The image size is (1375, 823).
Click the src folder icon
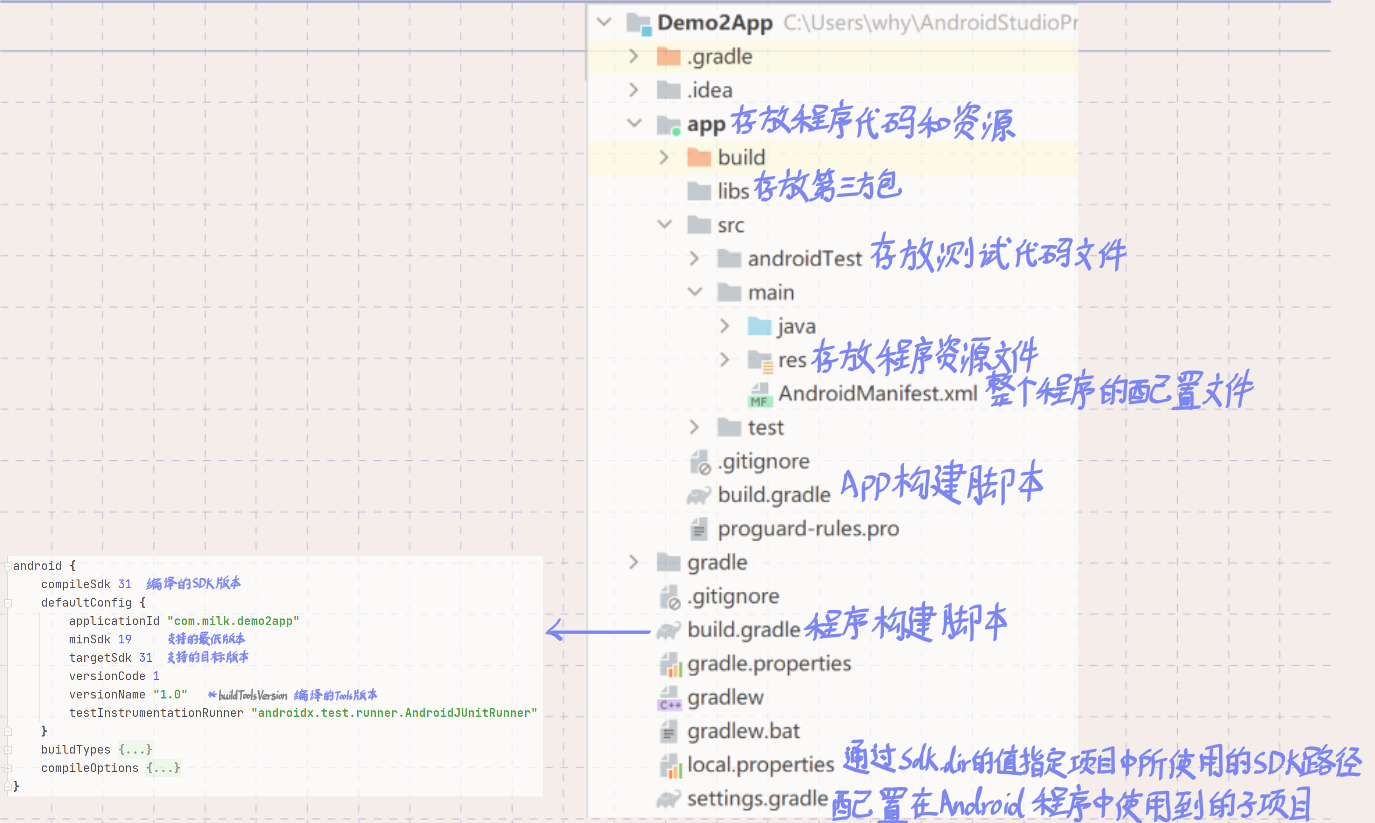click(x=699, y=225)
